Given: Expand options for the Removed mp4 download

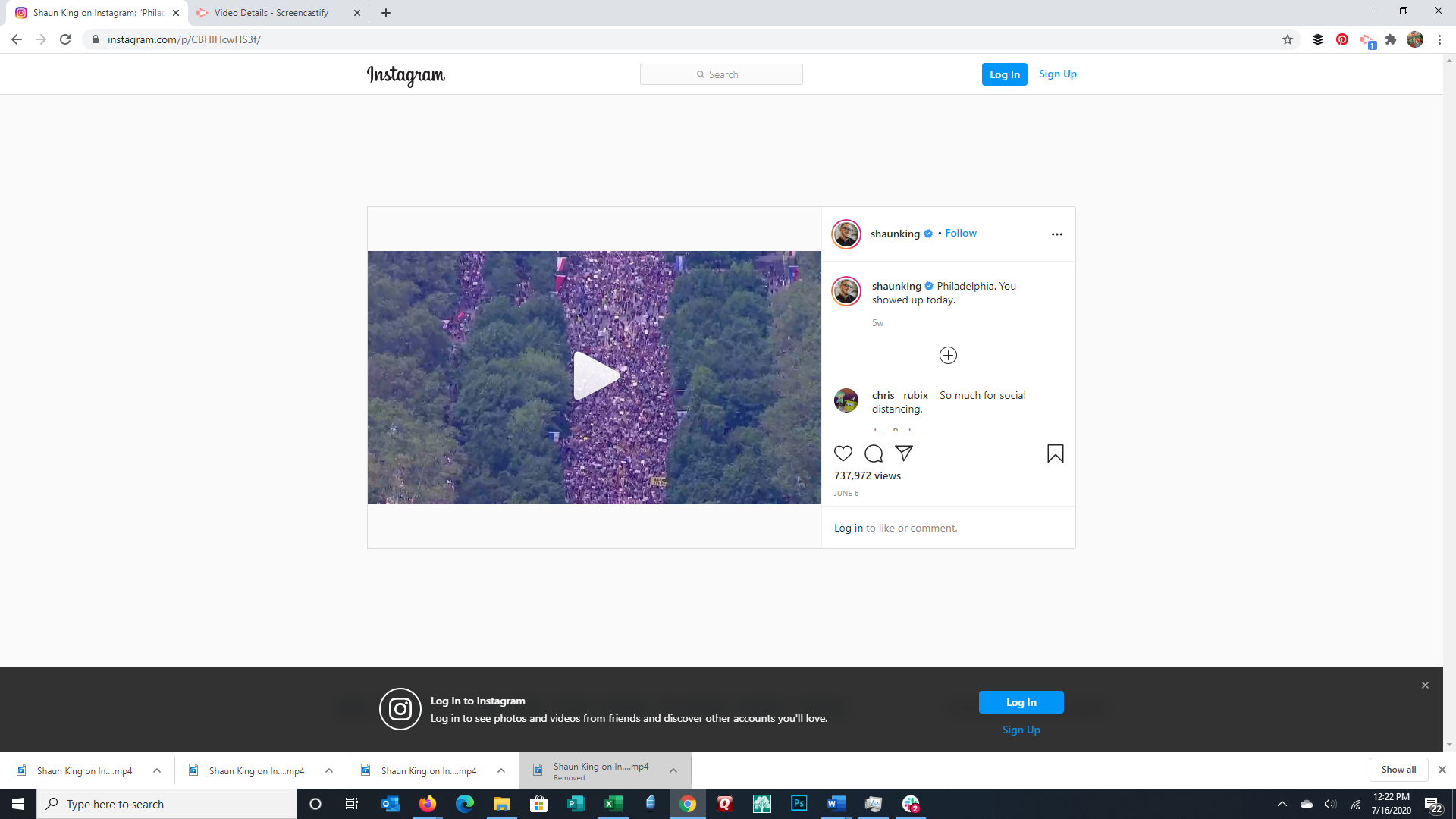Looking at the screenshot, I should pos(673,770).
